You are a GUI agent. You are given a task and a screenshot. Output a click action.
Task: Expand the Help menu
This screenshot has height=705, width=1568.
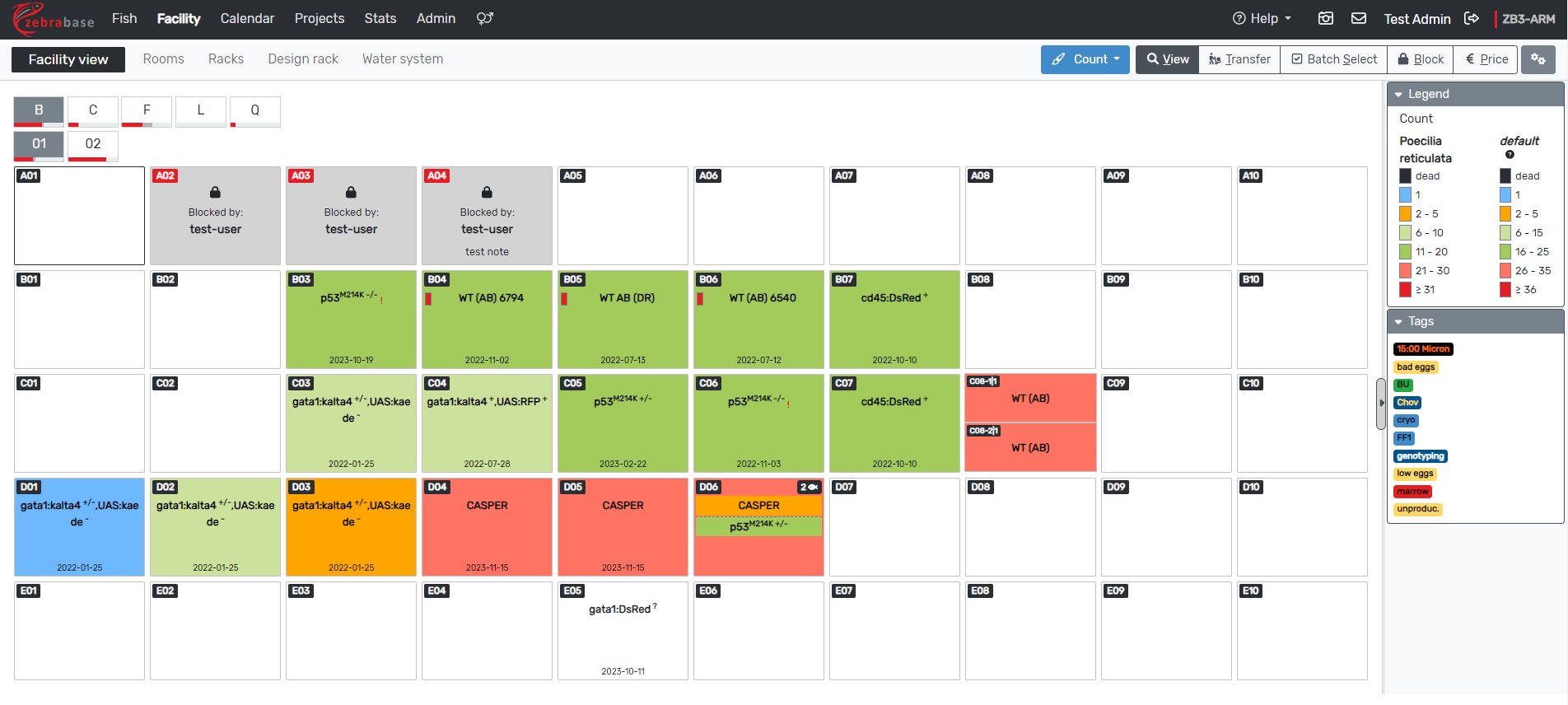click(x=1262, y=18)
